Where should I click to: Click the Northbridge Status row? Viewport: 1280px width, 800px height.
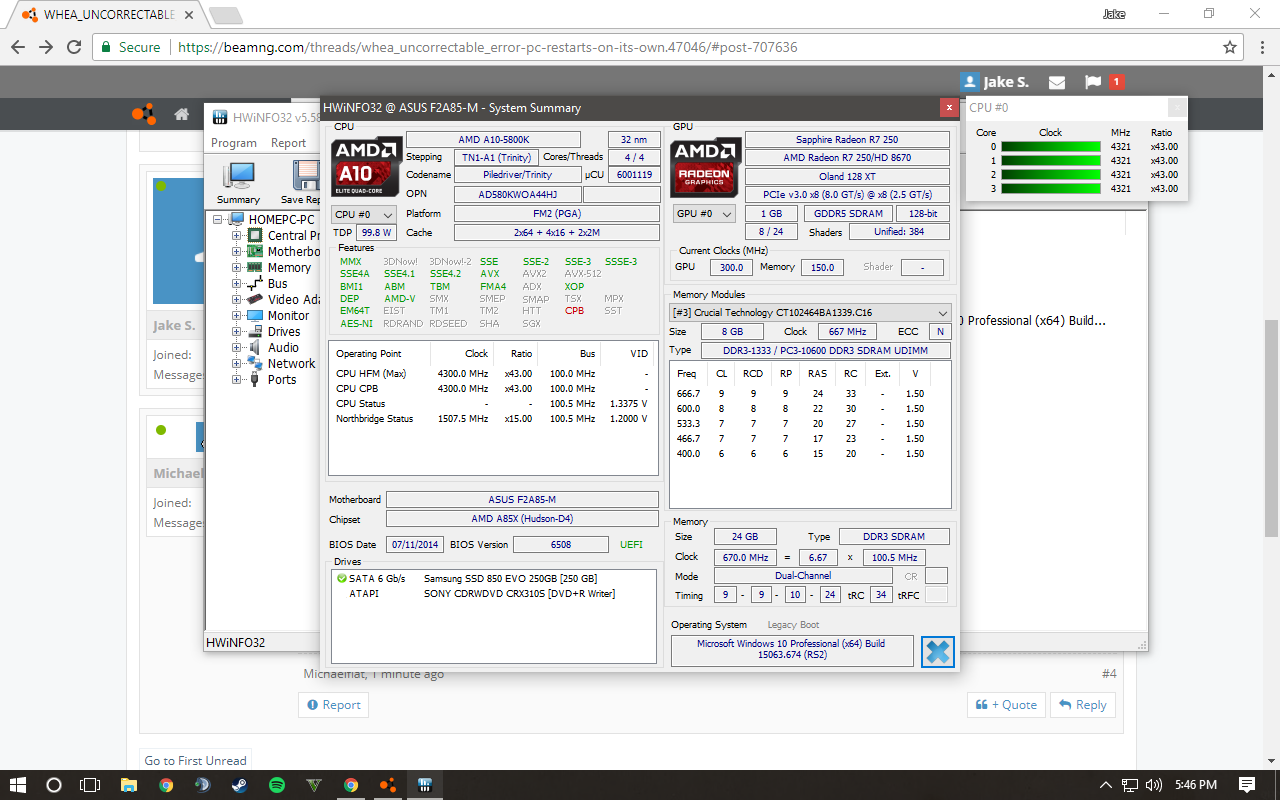[x=493, y=419]
